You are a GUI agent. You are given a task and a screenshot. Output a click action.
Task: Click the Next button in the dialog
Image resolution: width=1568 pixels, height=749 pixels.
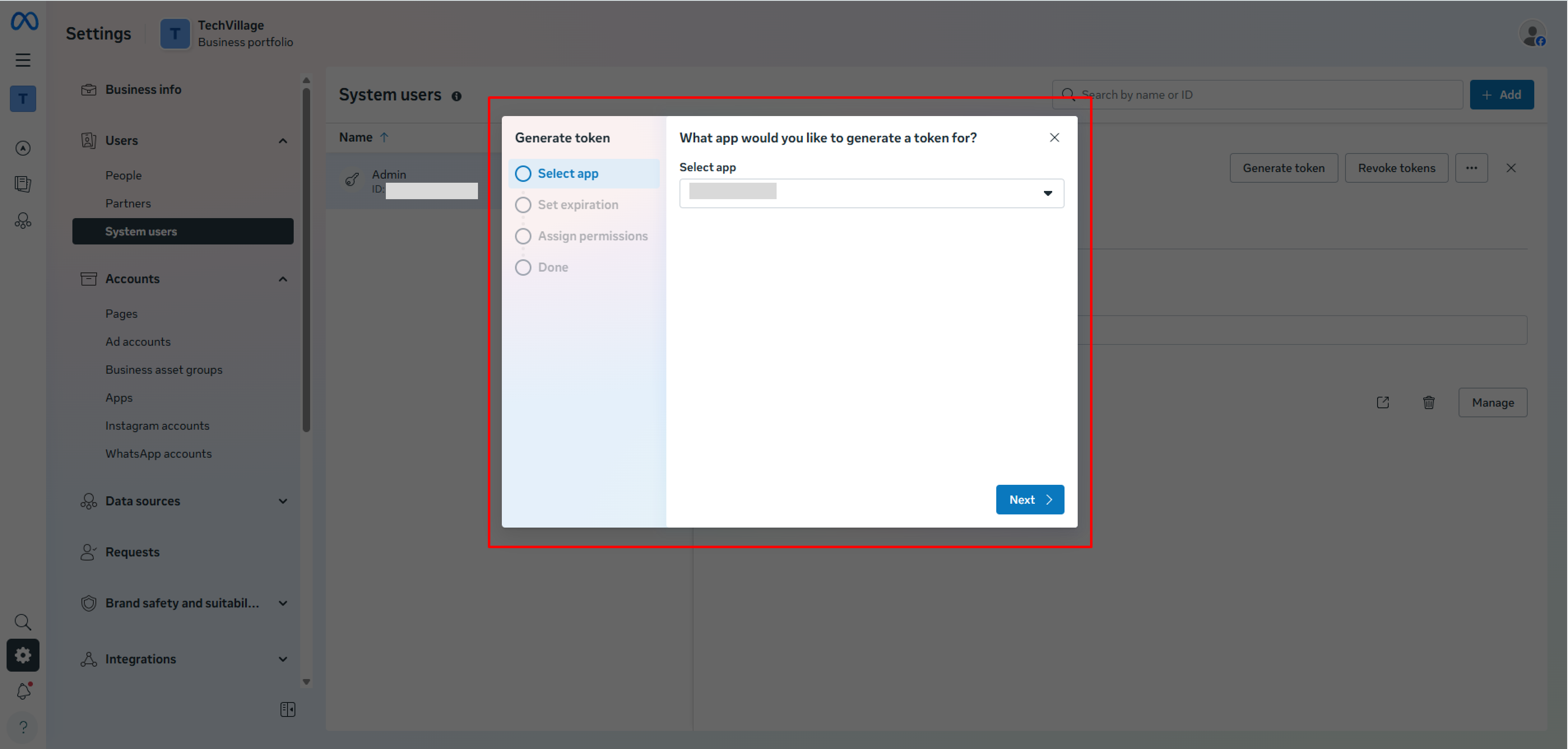tap(1029, 499)
